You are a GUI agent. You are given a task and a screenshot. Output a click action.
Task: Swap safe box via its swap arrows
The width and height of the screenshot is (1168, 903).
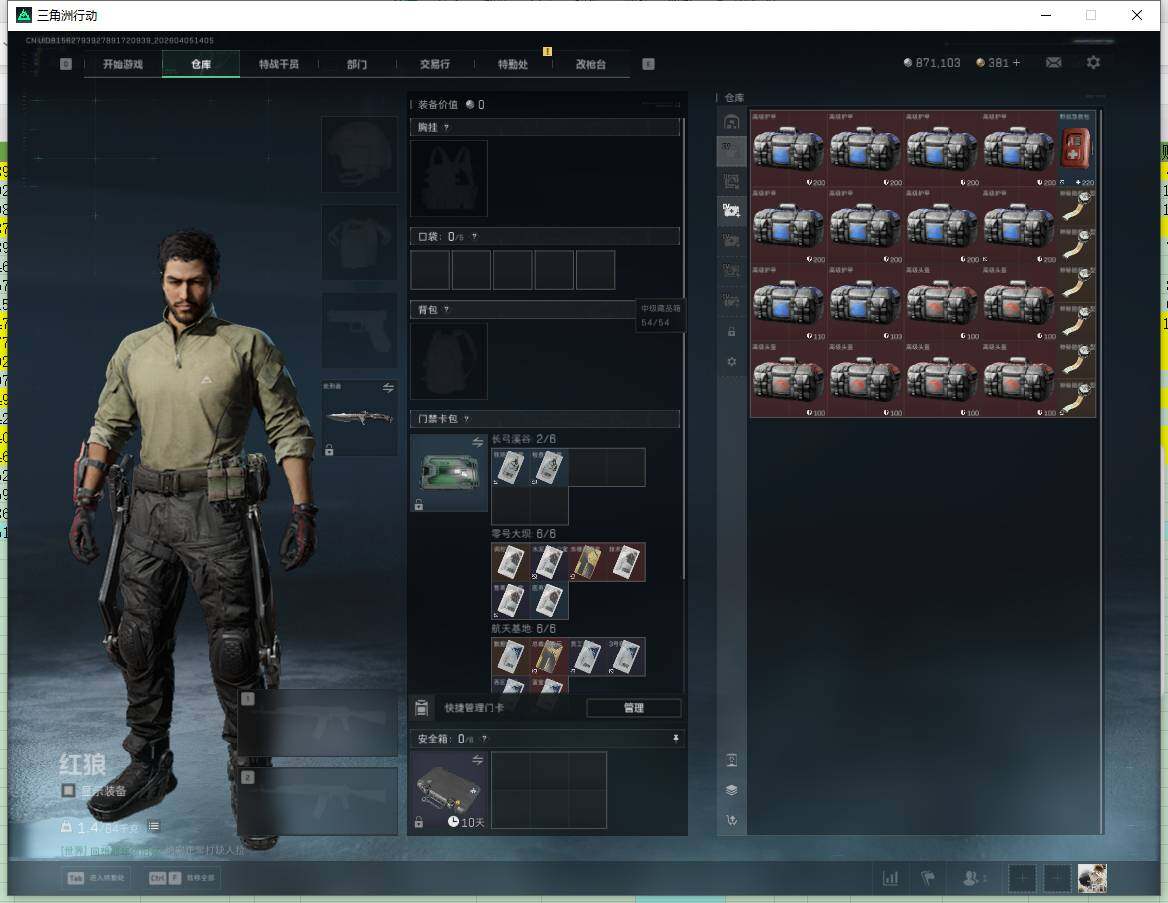coord(477,760)
